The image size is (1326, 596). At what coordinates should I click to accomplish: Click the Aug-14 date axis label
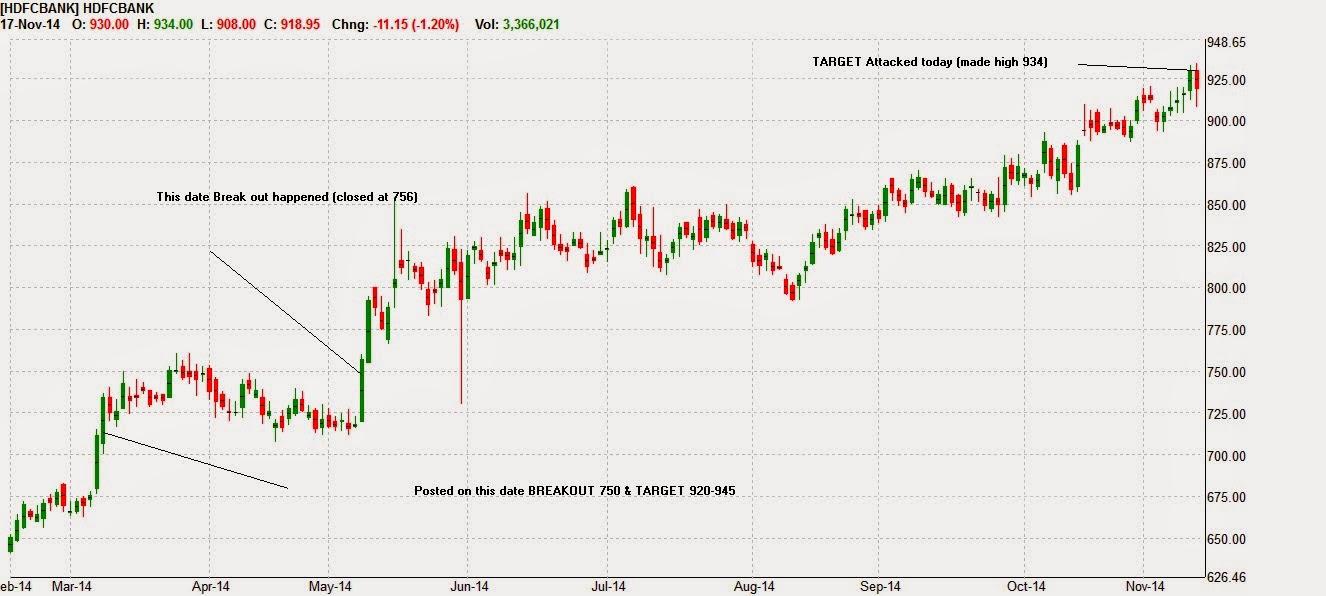pos(754,587)
